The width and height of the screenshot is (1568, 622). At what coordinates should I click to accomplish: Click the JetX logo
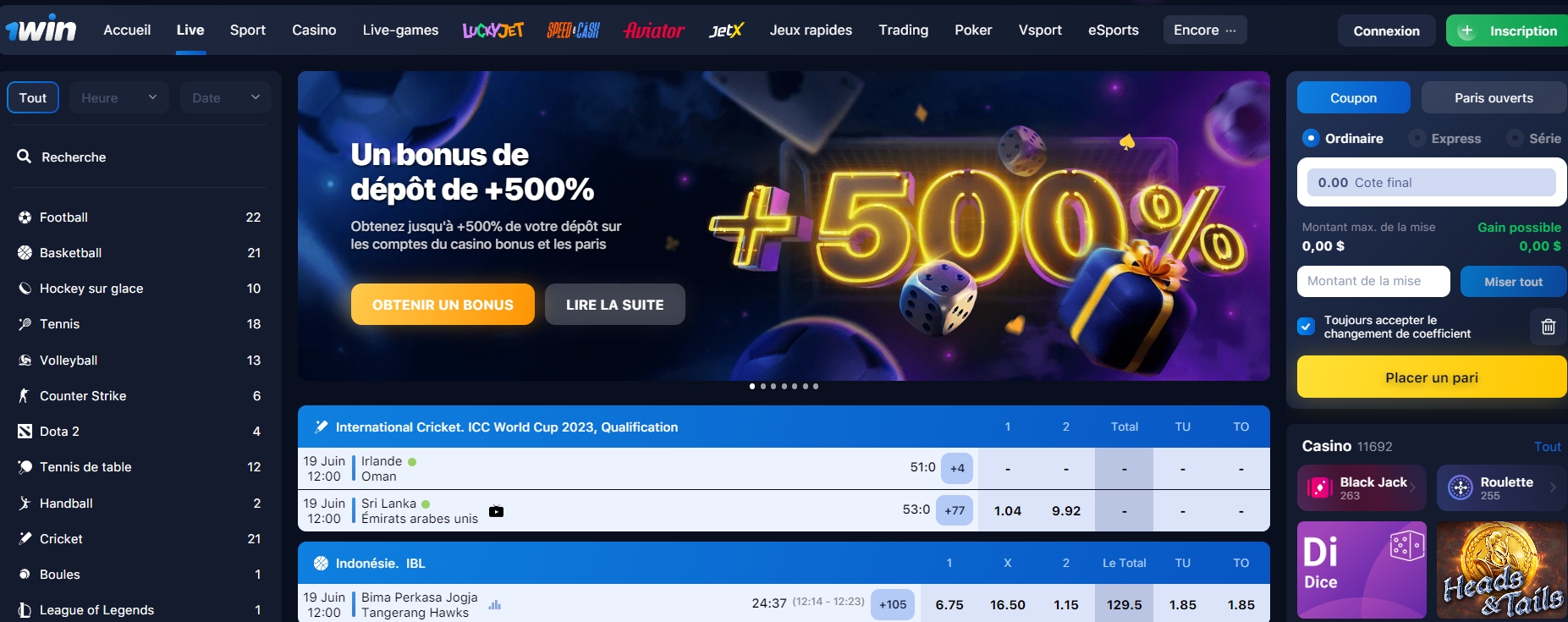pos(726,30)
